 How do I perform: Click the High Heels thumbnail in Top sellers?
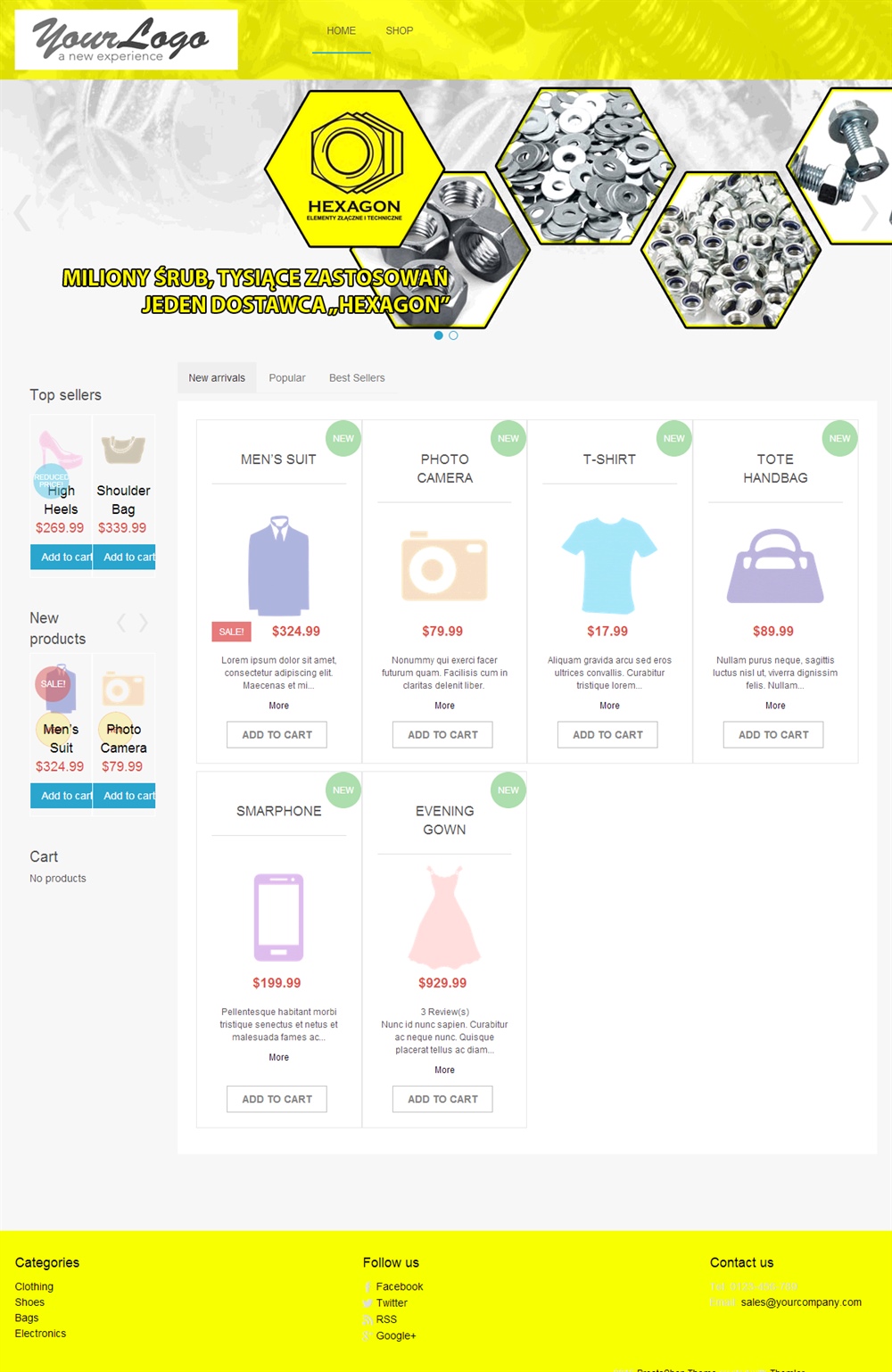pyautogui.click(x=61, y=449)
